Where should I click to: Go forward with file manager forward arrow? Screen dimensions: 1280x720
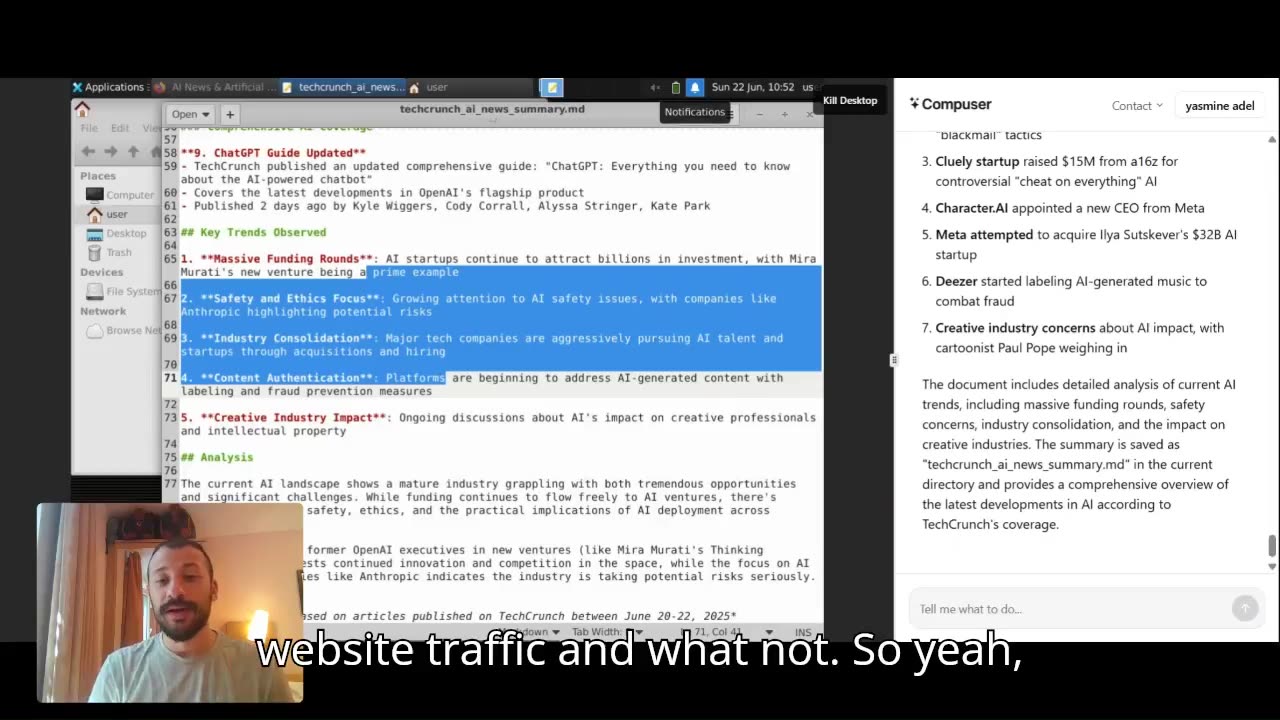point(111,152)
